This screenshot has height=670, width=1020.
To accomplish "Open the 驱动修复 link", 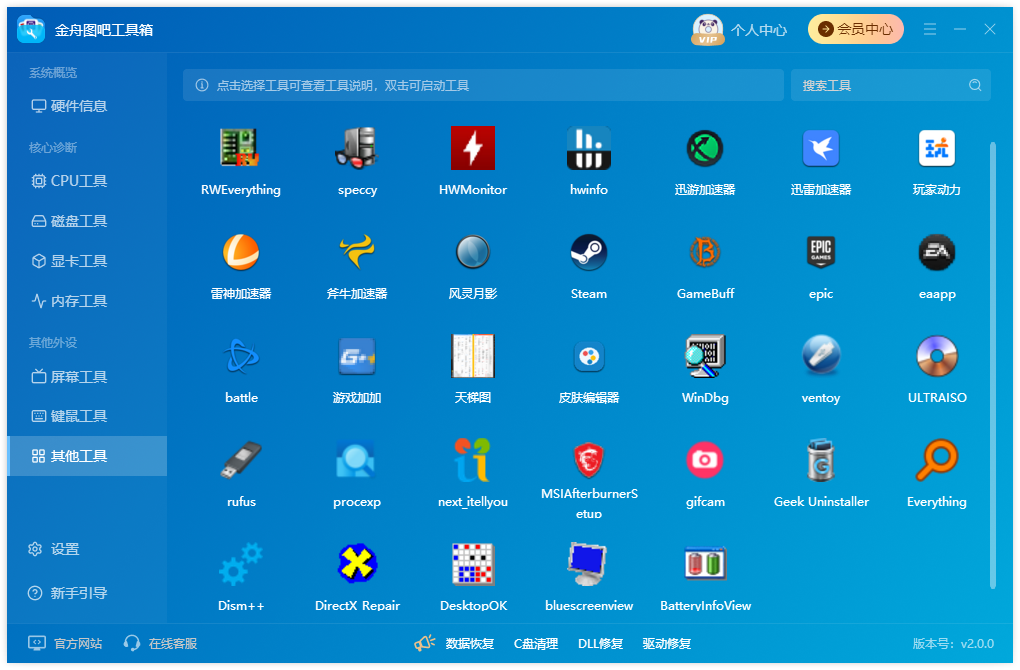I will [x=667, y=644].
